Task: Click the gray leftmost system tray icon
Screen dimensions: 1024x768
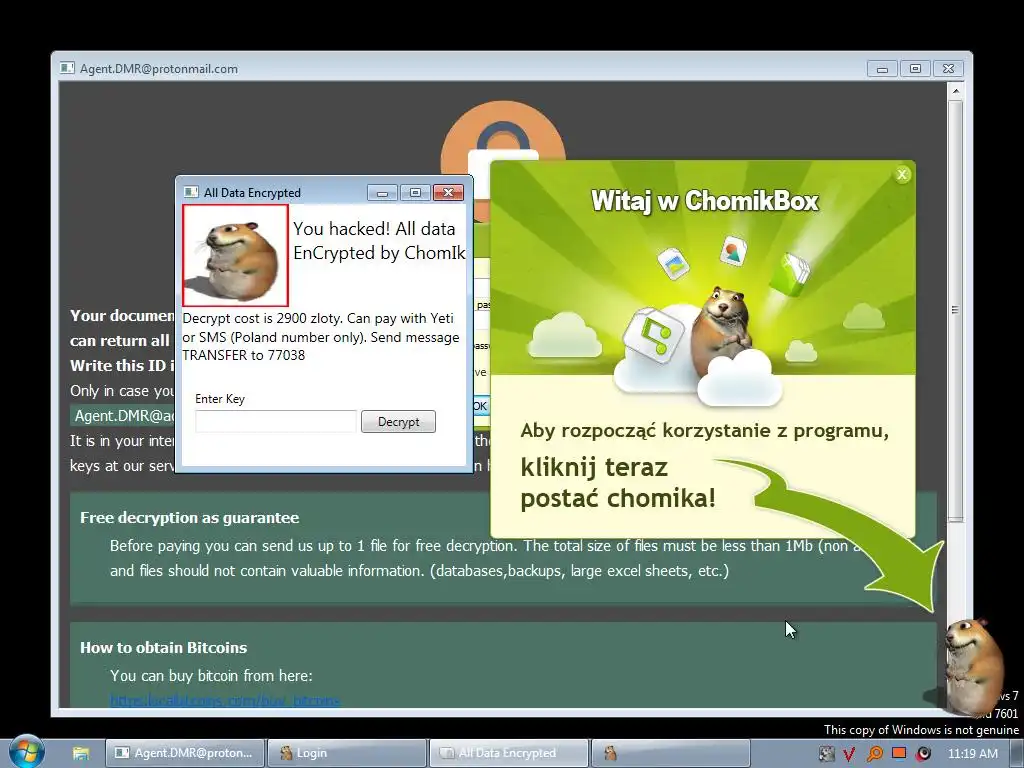Action: [x=825, y=754]
